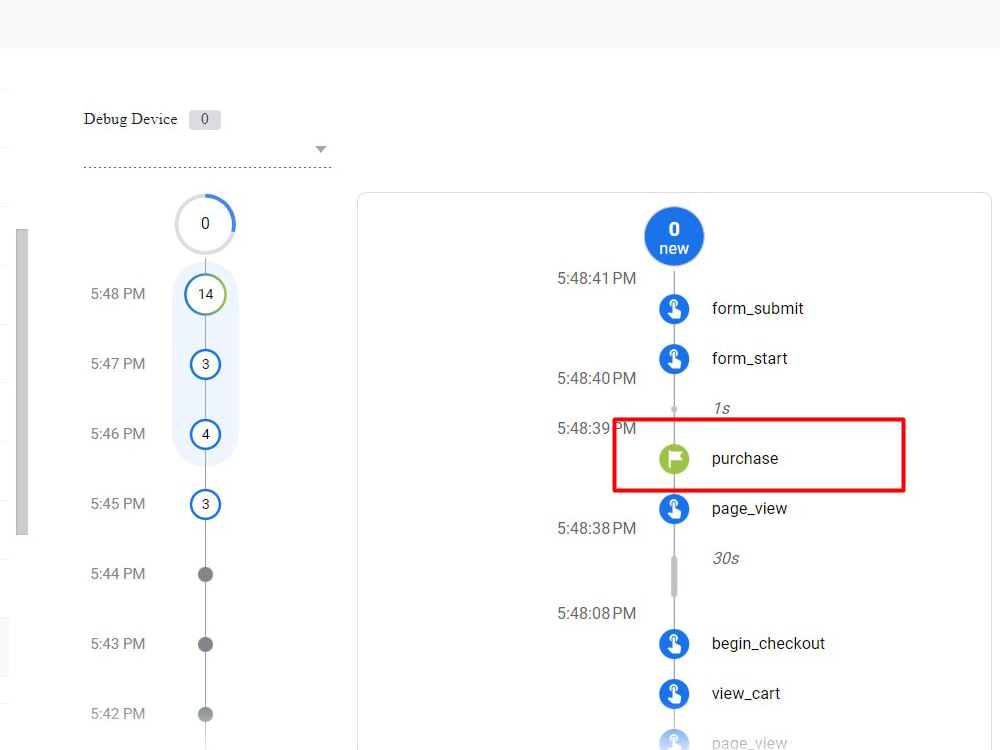Click the 5:46 PM minute label
This screenshot has height=750, width=1000.
[x=118, y=434]
